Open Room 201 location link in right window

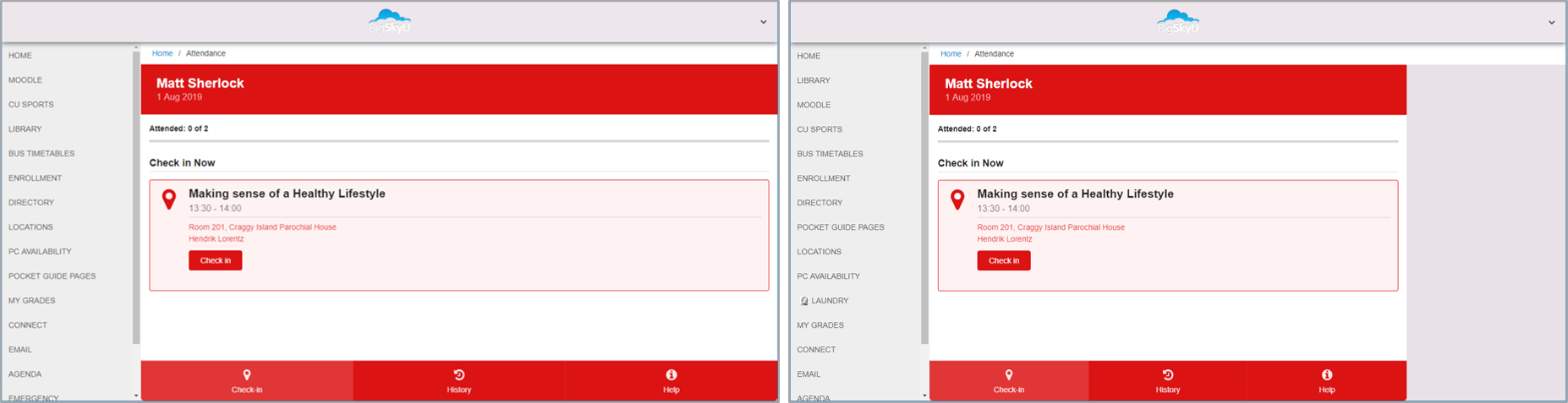[1050, 227]
